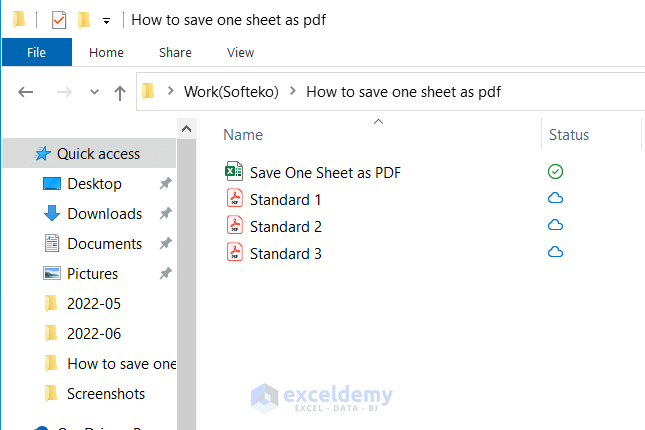The height and width of the screenshot is (430, 645).
Task: Click the cloud status icon for Standard 2
Action: coord(555,226)
